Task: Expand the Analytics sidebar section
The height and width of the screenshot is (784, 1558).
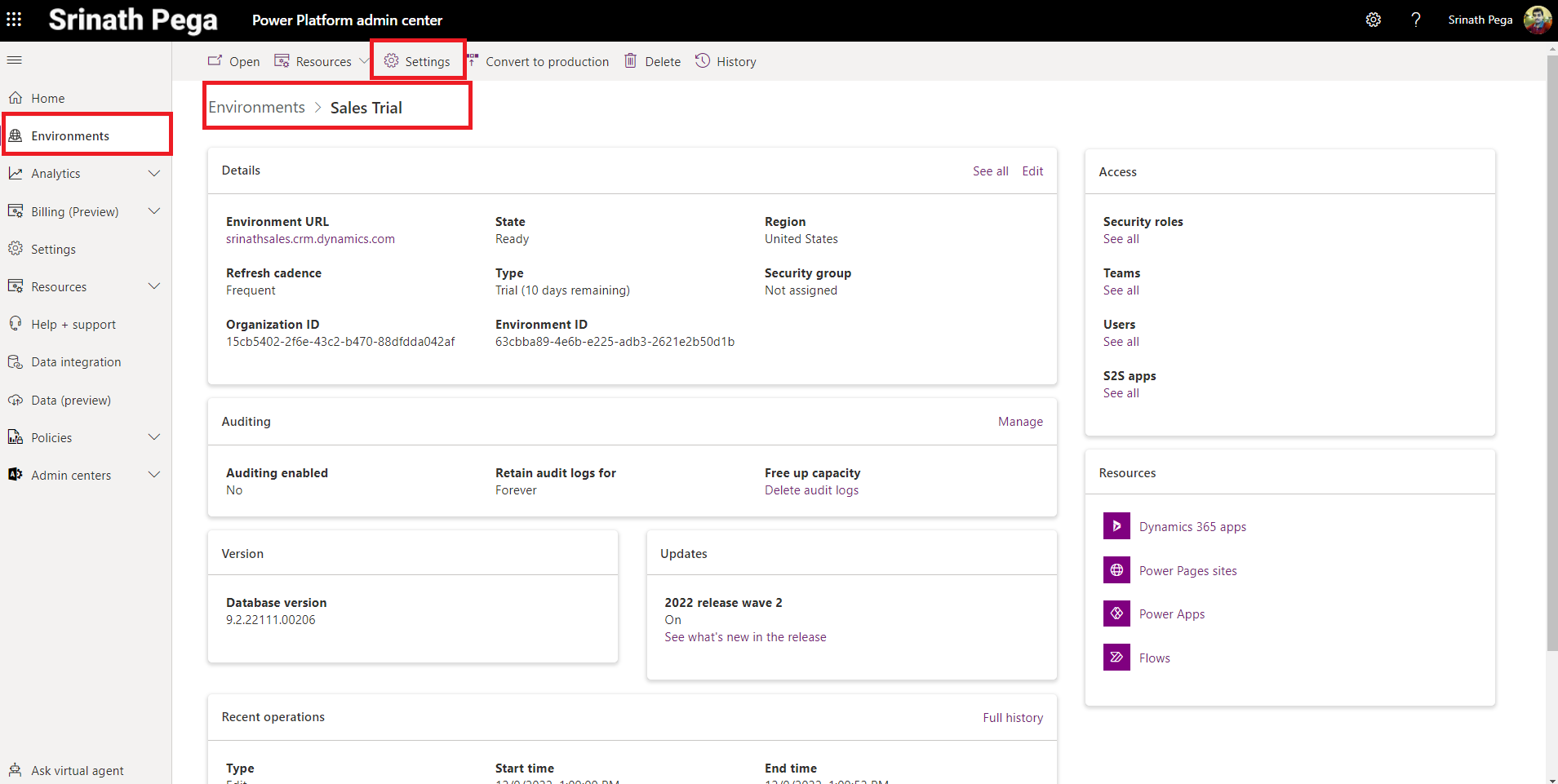Action: pos(153,174)
